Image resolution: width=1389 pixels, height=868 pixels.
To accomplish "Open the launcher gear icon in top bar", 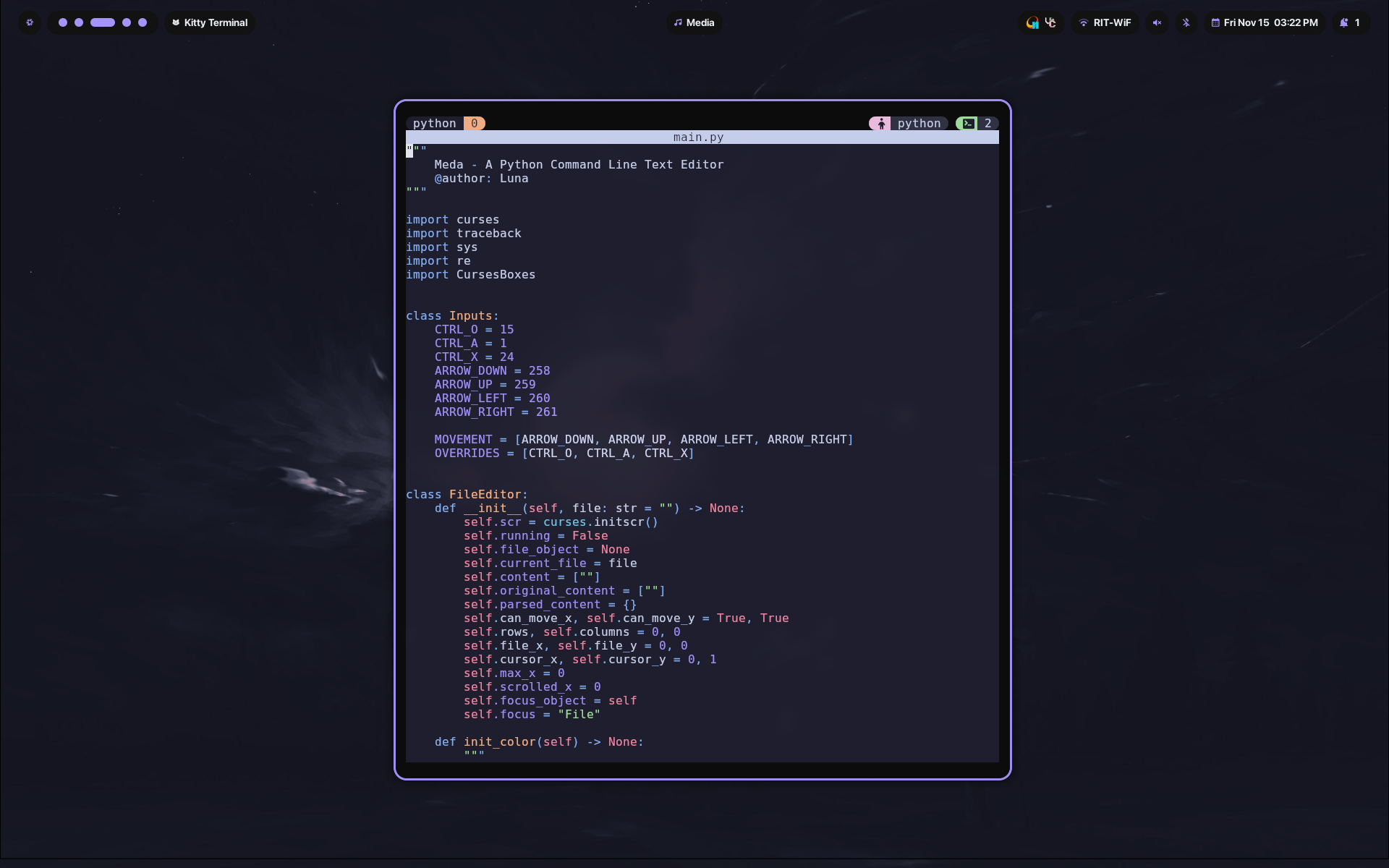I will tap(30, 22).
